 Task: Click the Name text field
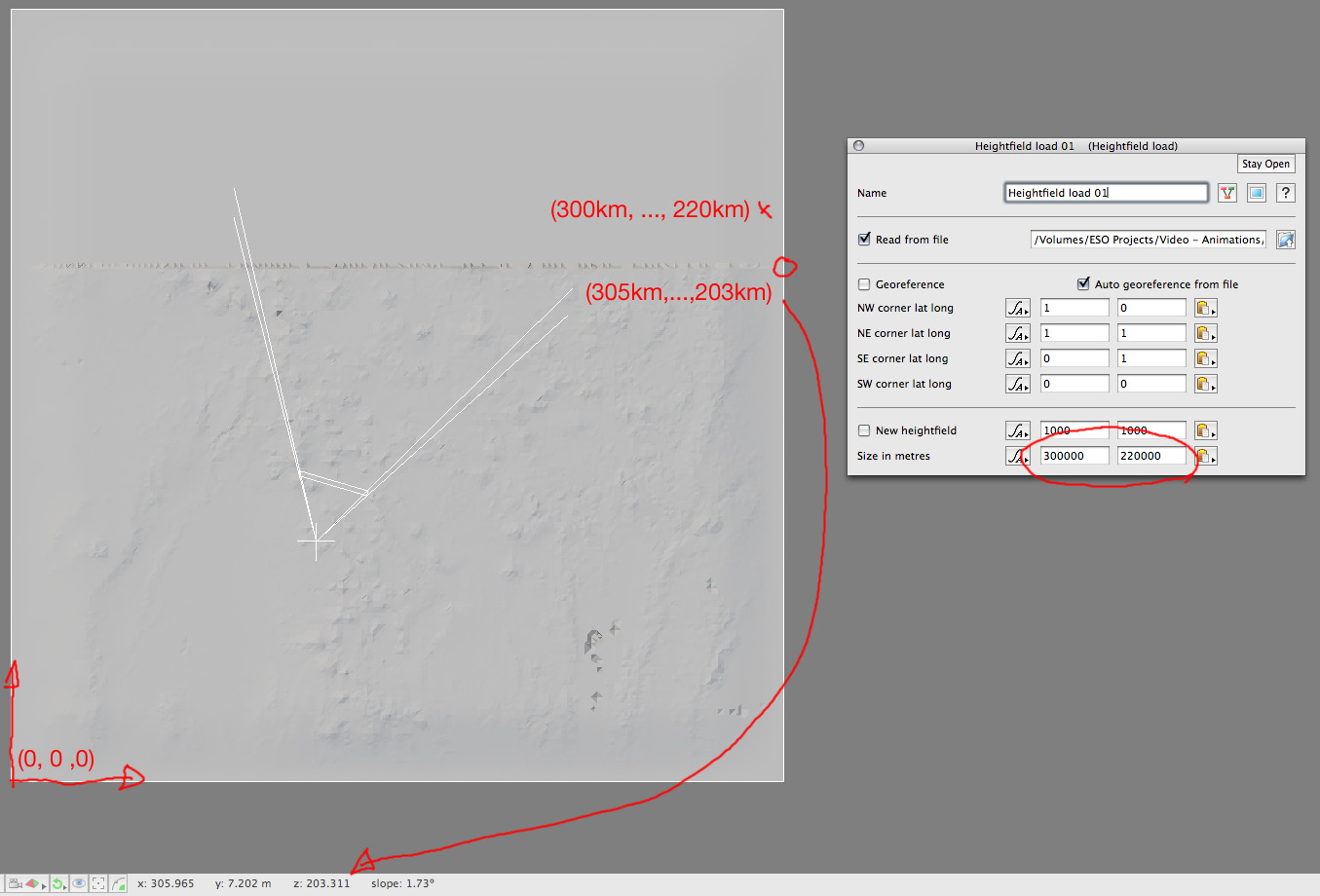click(1106, 193)
